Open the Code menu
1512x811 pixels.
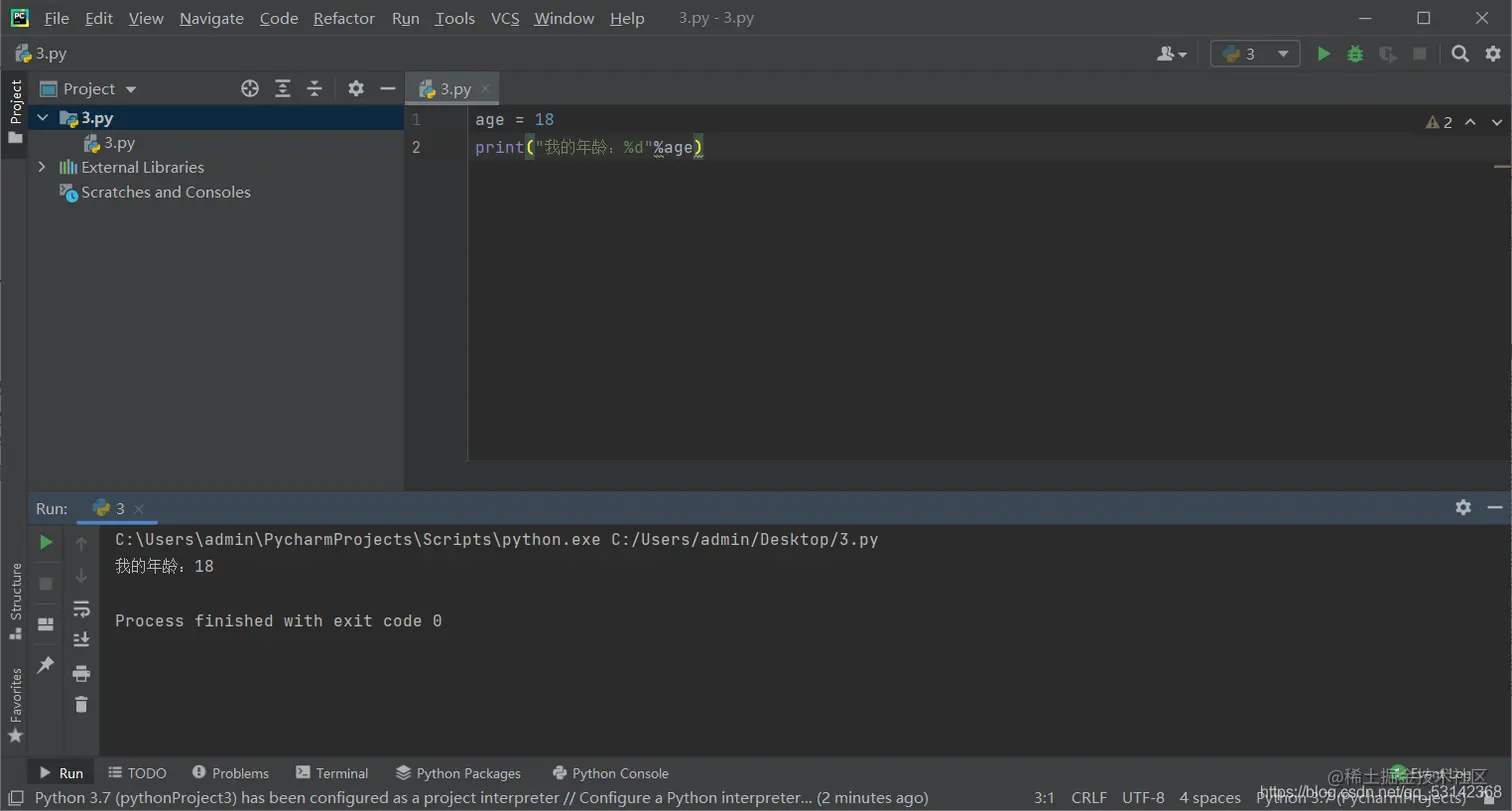click(x=279, y=18)
